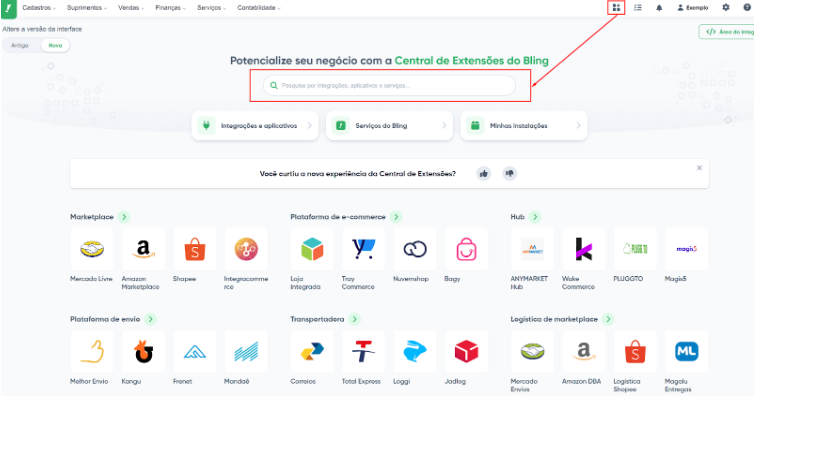Open the Mercado Livre integration icon
Image resolution: width=819 pixels, height=460 pixels.
(92, 248)
